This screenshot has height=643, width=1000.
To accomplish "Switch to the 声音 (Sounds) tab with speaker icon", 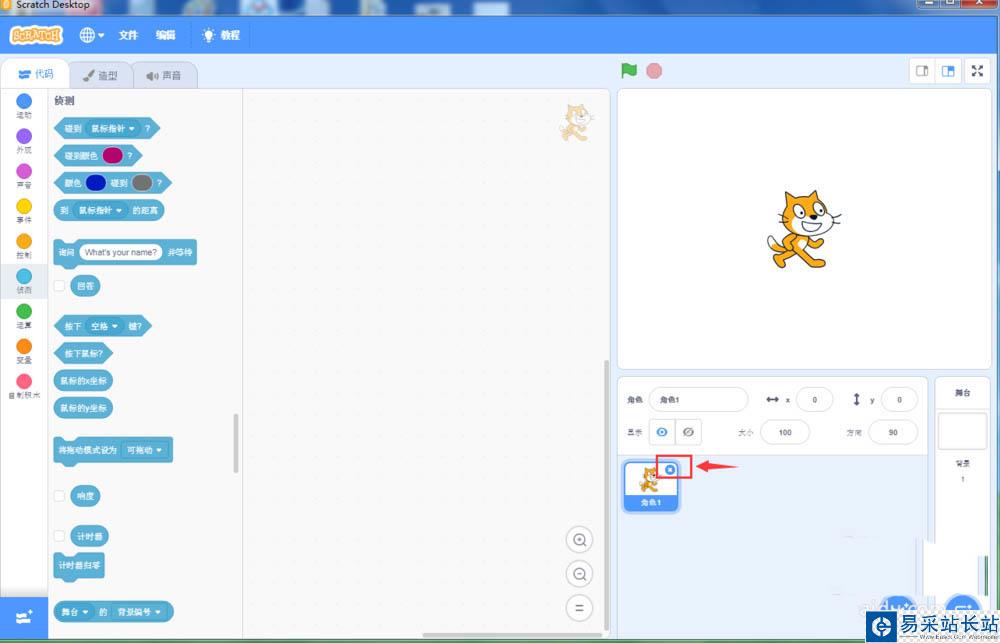I will [x=165, y=75].
